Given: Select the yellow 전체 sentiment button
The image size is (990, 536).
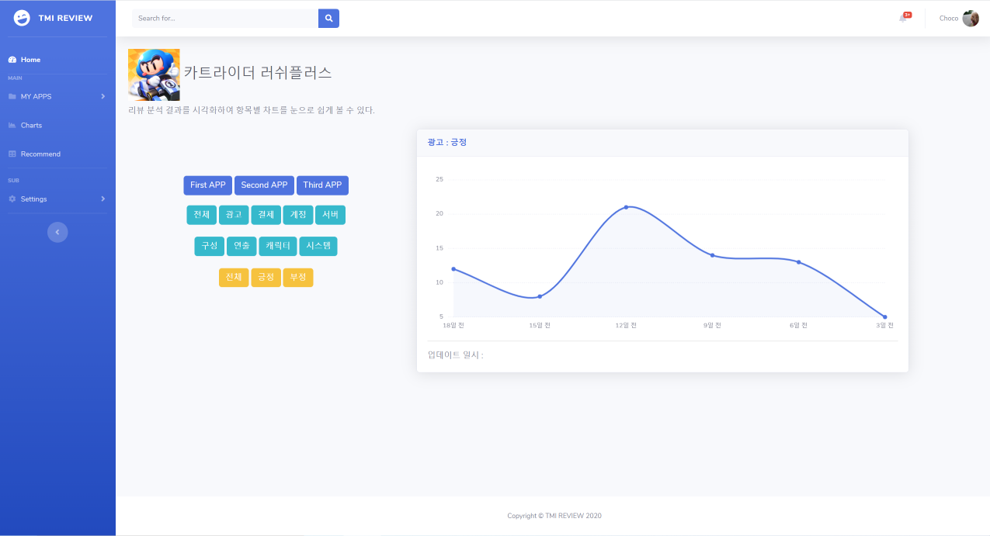Looking at the screenshot, I should (234, 277).
